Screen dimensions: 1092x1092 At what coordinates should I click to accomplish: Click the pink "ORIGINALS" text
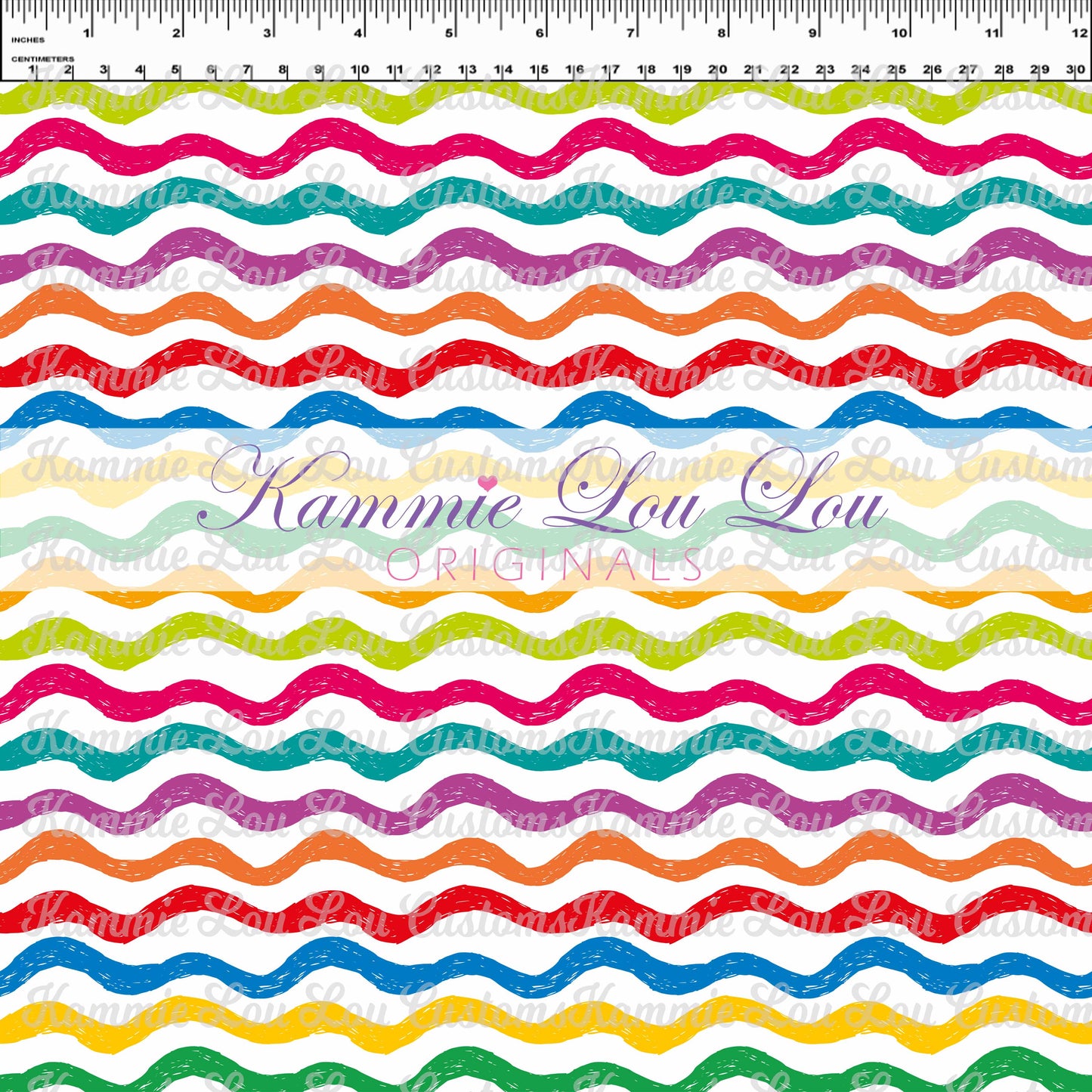click(x=543, y=565)
